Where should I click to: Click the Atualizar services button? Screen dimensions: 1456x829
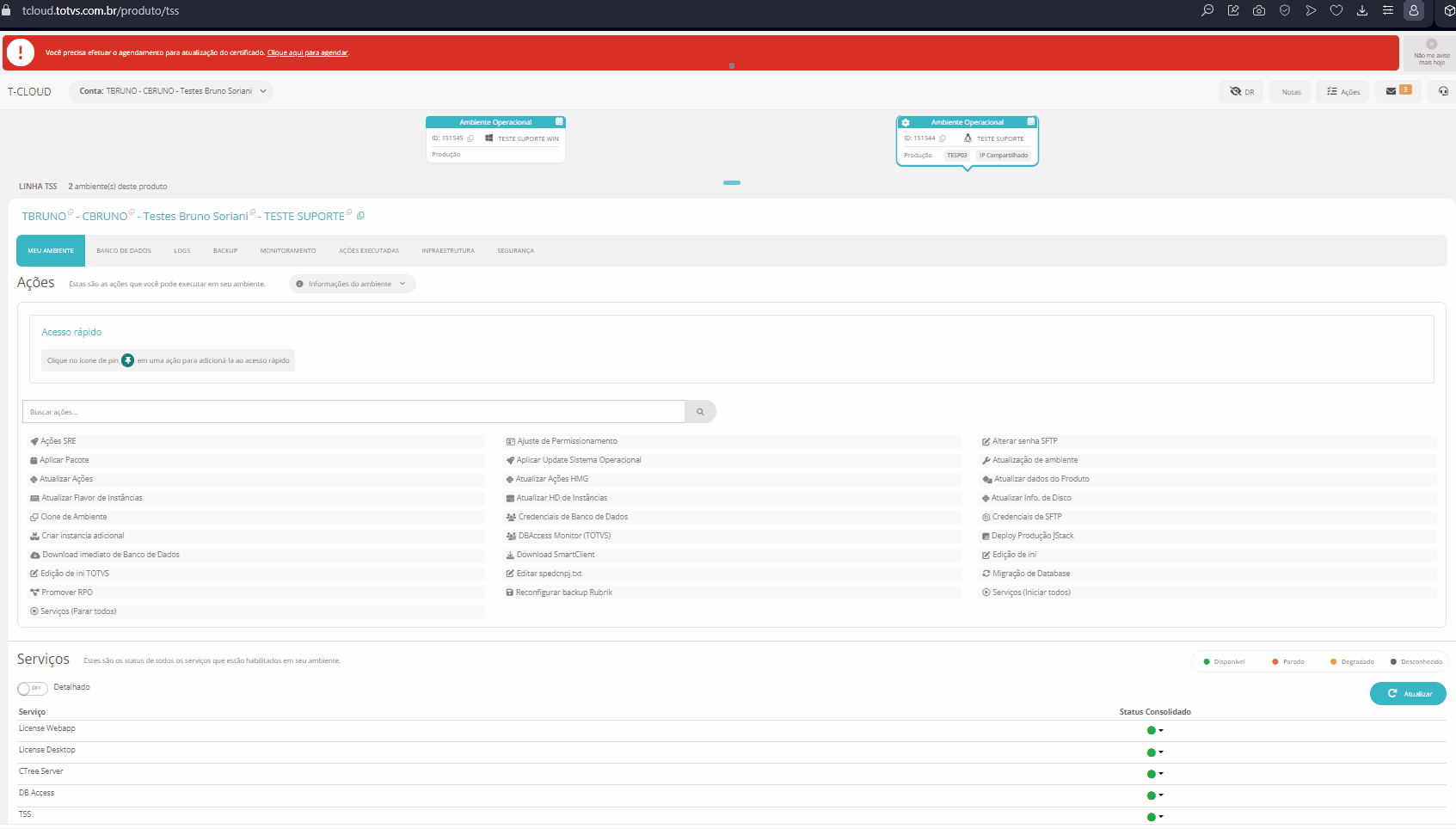1408,694
